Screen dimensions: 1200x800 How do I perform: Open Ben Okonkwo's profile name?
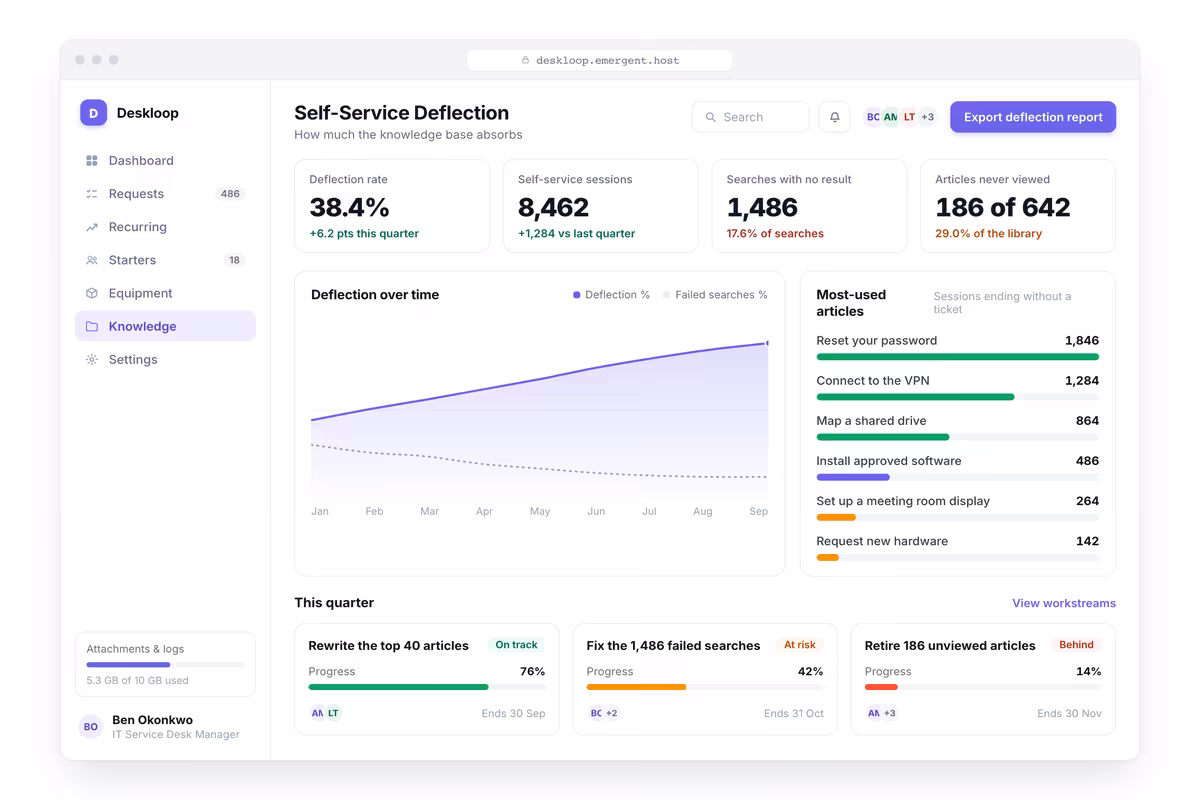[x=152, y=720]
